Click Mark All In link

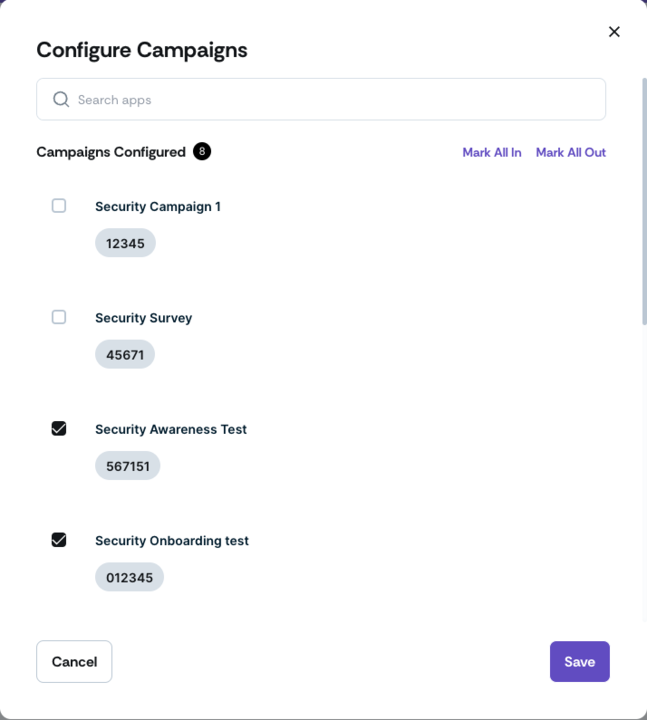pyautogui.click(x=492, y=152)
